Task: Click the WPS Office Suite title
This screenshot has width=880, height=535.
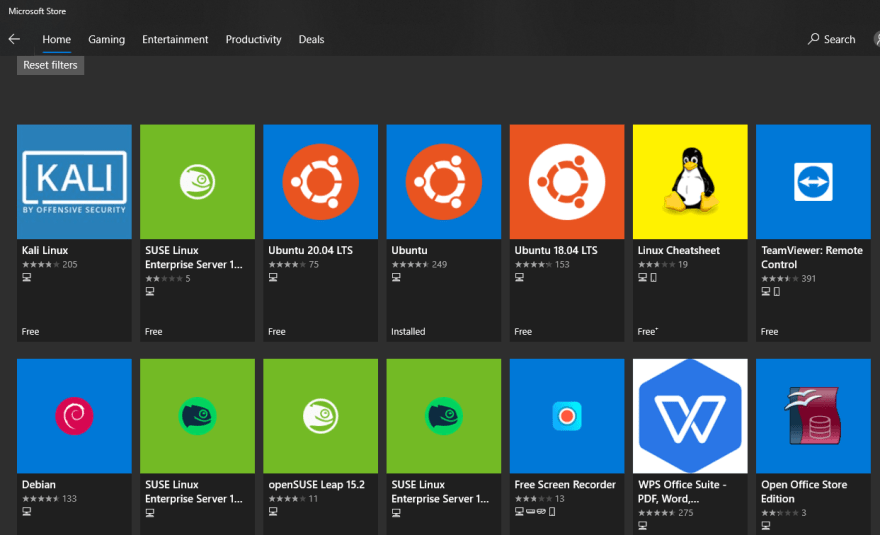Action: (x=682, y=491)
